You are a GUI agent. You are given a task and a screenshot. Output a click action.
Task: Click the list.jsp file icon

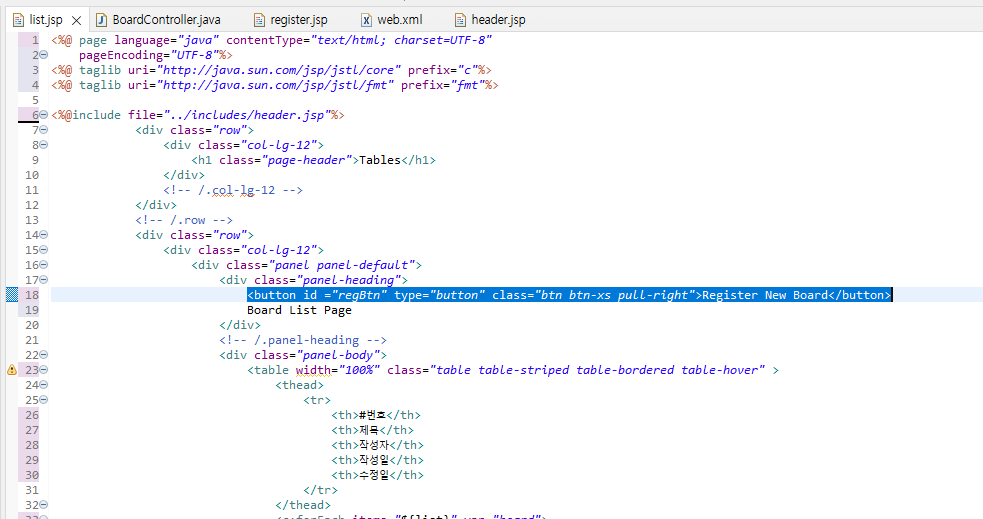coord(19,21)
